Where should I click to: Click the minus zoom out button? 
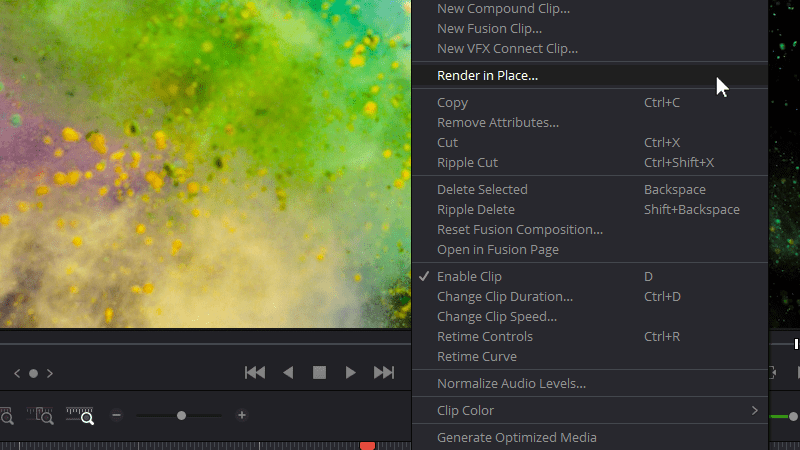click(117, 415)
